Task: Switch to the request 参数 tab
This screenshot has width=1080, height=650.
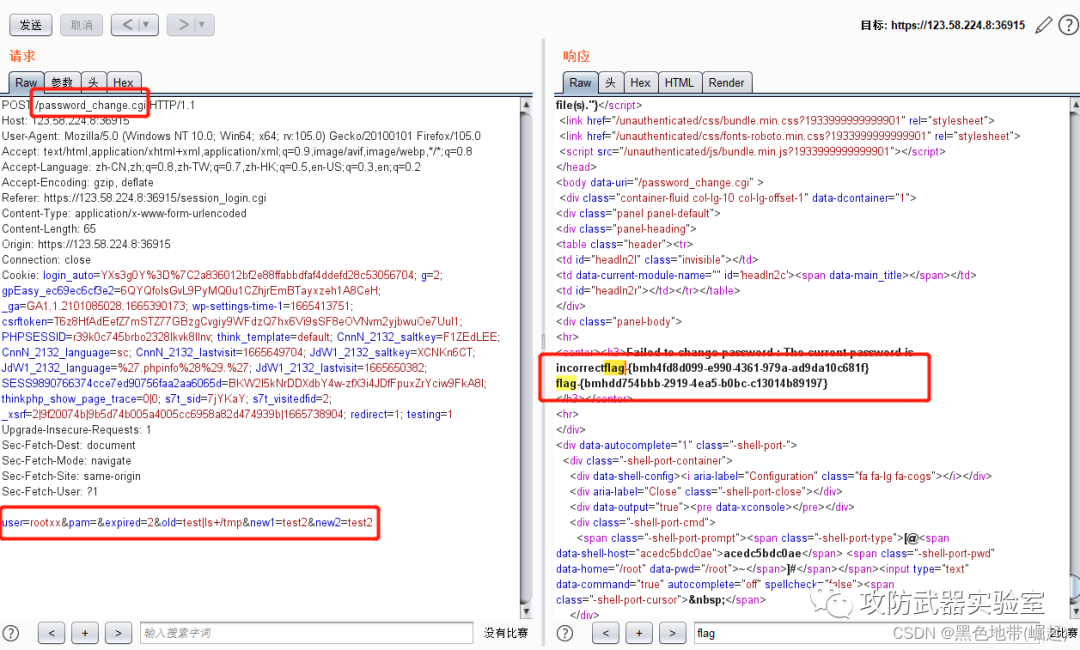Action: 62,83
